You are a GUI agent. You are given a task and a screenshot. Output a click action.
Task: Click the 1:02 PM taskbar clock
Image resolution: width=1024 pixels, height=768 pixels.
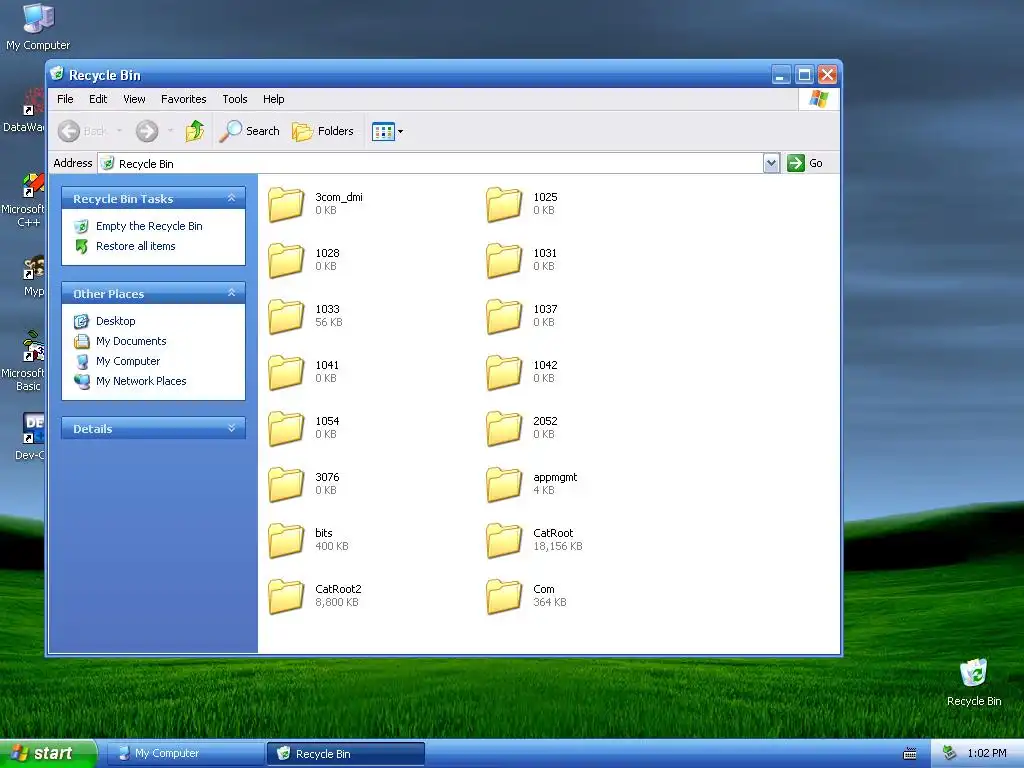987,754
